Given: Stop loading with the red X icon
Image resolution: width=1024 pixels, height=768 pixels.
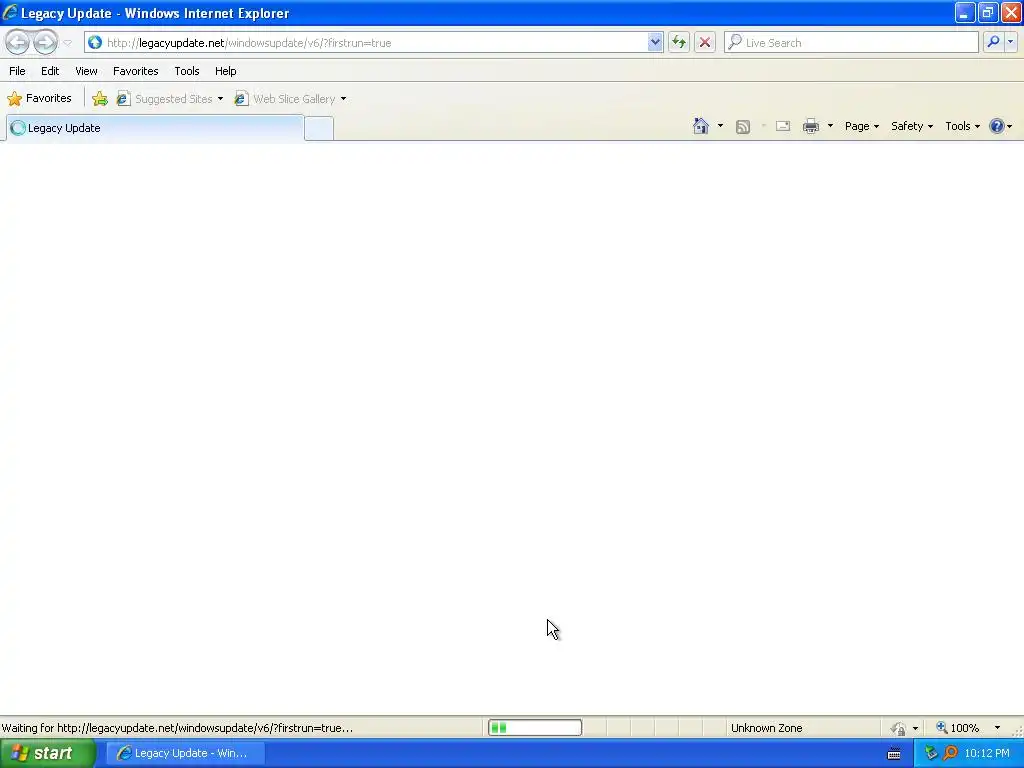Looking at the screenshot, I should pyautogui.click(x=705, y=43).
